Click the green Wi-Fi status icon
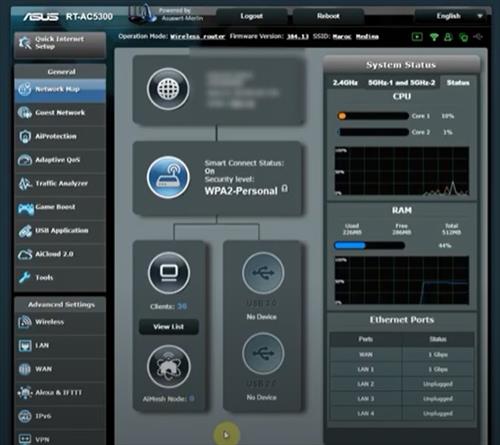Image resolution: width=500 pixels, height=445 pixels. point(434,37)
